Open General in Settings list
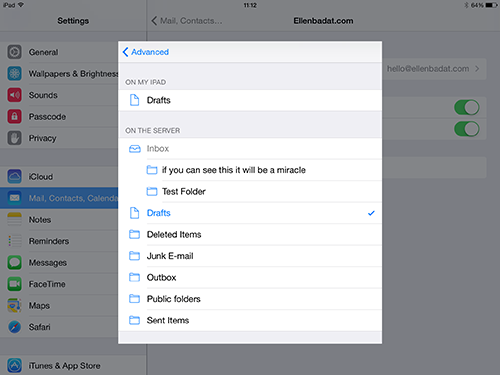The width and height of the screenshot is (500, 375). coord(59,52)
